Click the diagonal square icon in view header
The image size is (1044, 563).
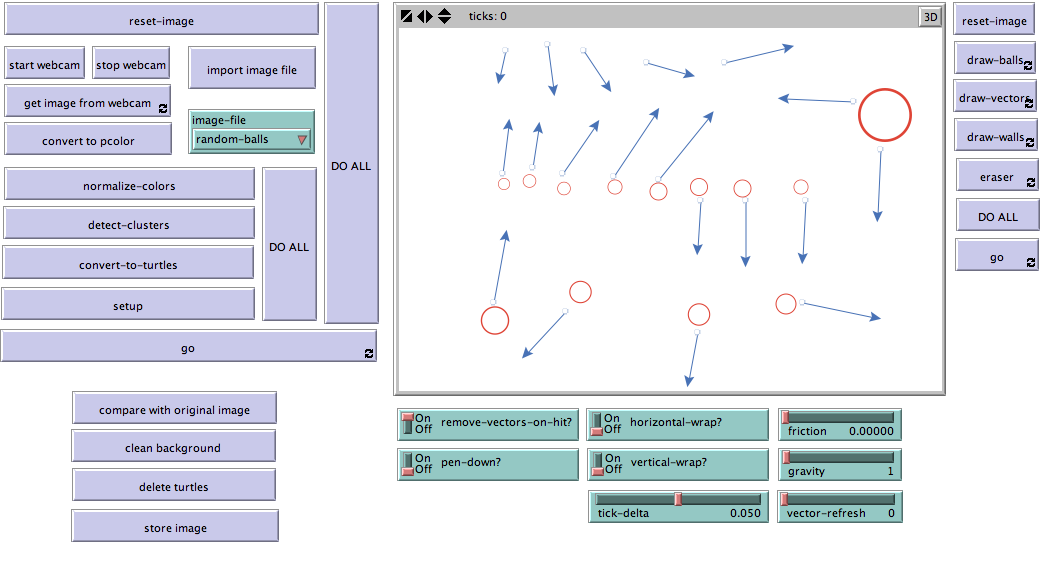(x=406, y=16)
